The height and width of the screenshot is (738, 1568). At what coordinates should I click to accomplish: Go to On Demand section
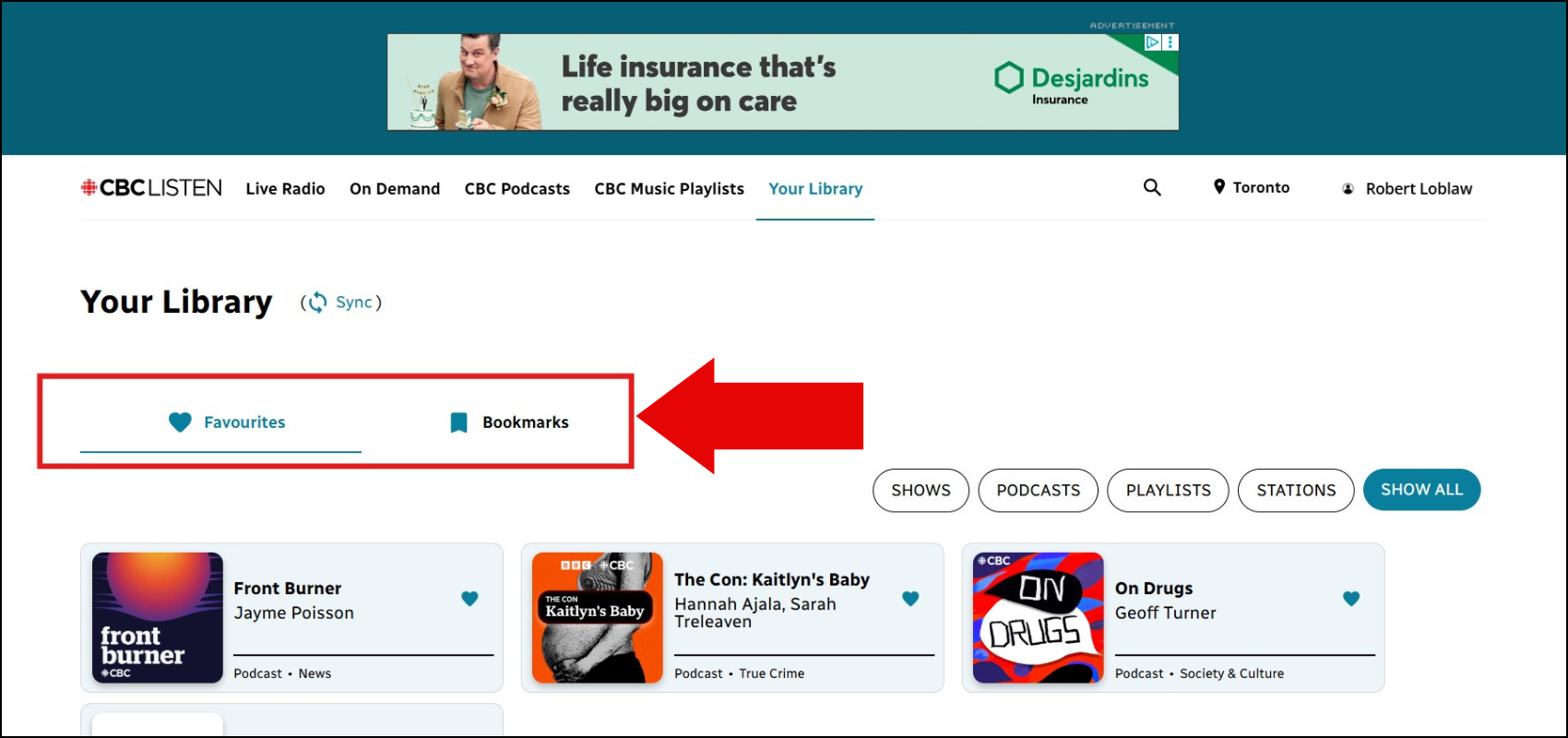pos(395,189)
